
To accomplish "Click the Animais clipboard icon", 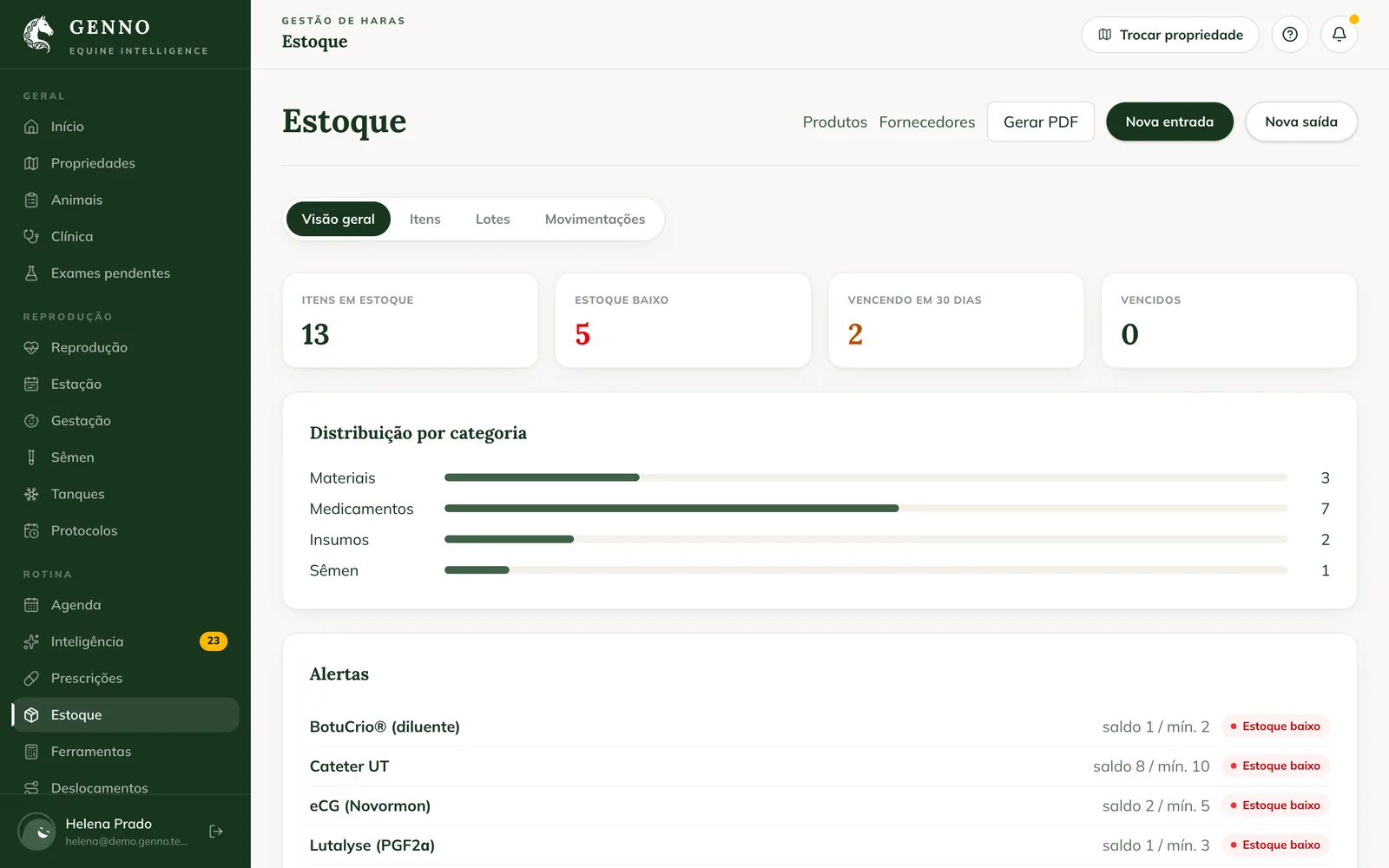I will click(31, 200).
